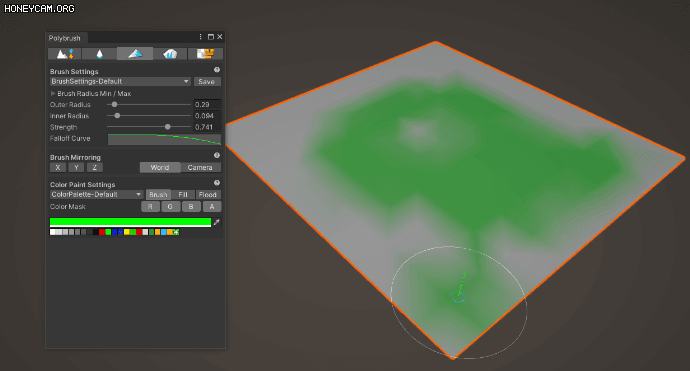690x371 pixels.
Task: Select the Sculpt mode mountain icon
Action: click(65, 54)
